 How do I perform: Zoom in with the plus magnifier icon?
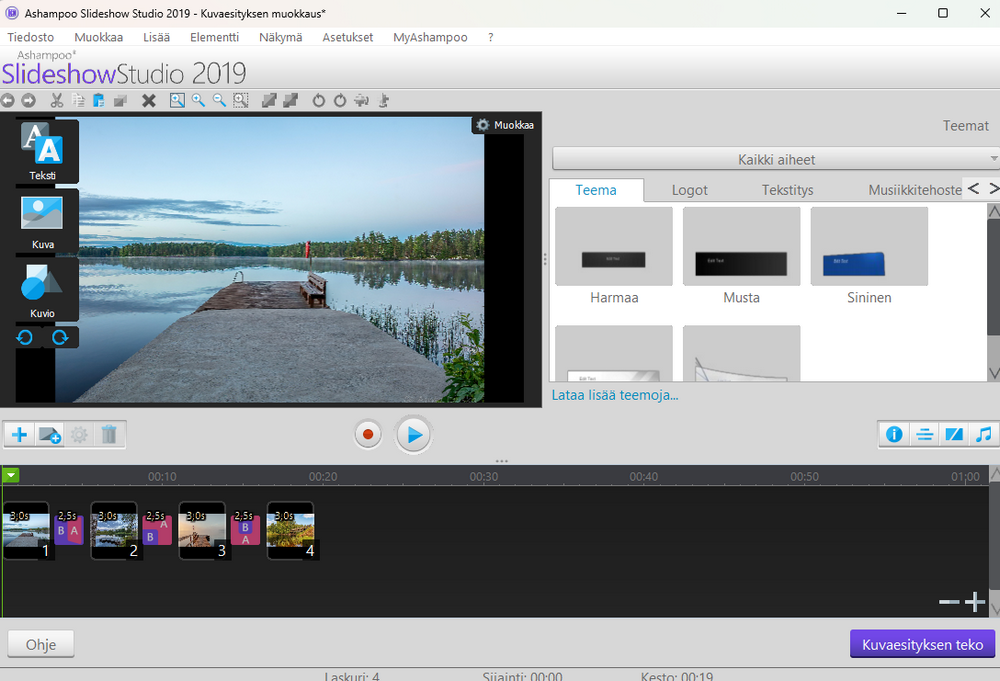tap(198, 100)
